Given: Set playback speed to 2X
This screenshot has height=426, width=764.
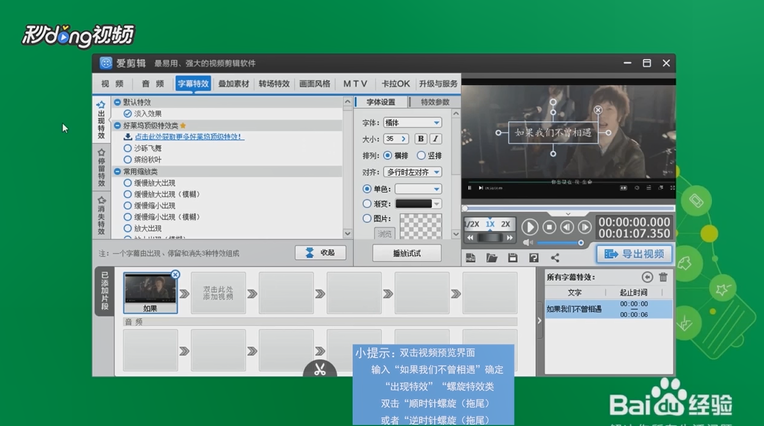Looking at the screenshot, I should 506,224.
